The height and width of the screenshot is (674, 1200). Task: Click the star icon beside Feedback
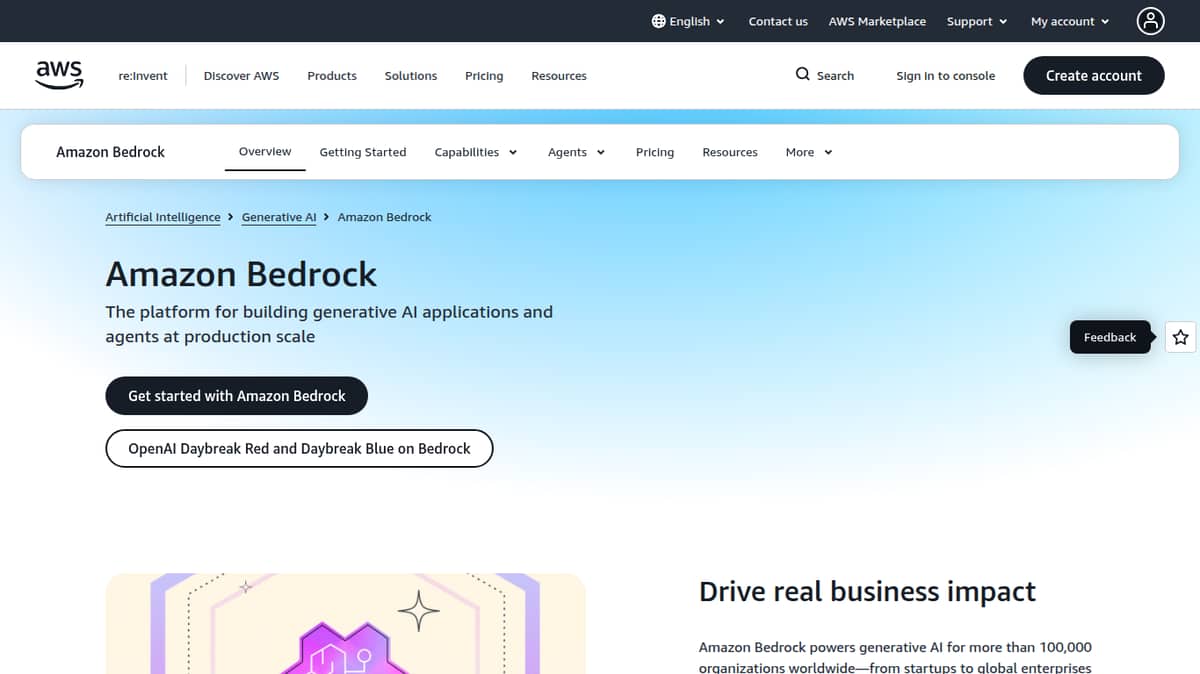pos(1181,337)
